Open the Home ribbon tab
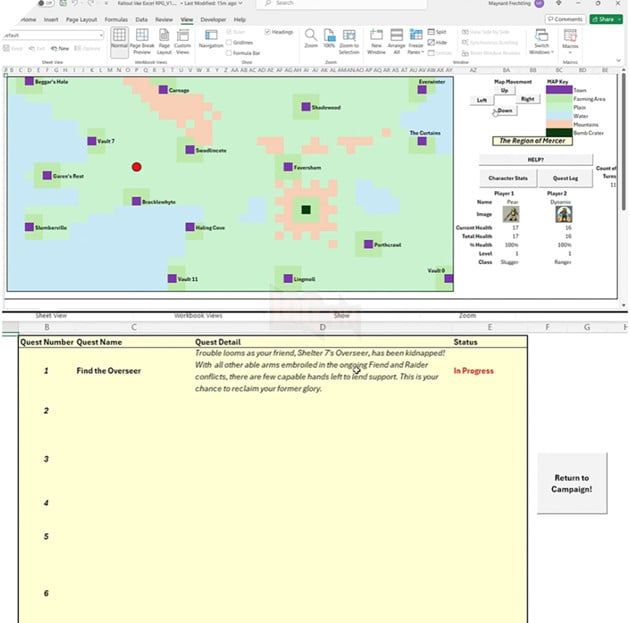 (x=29, y=19)
